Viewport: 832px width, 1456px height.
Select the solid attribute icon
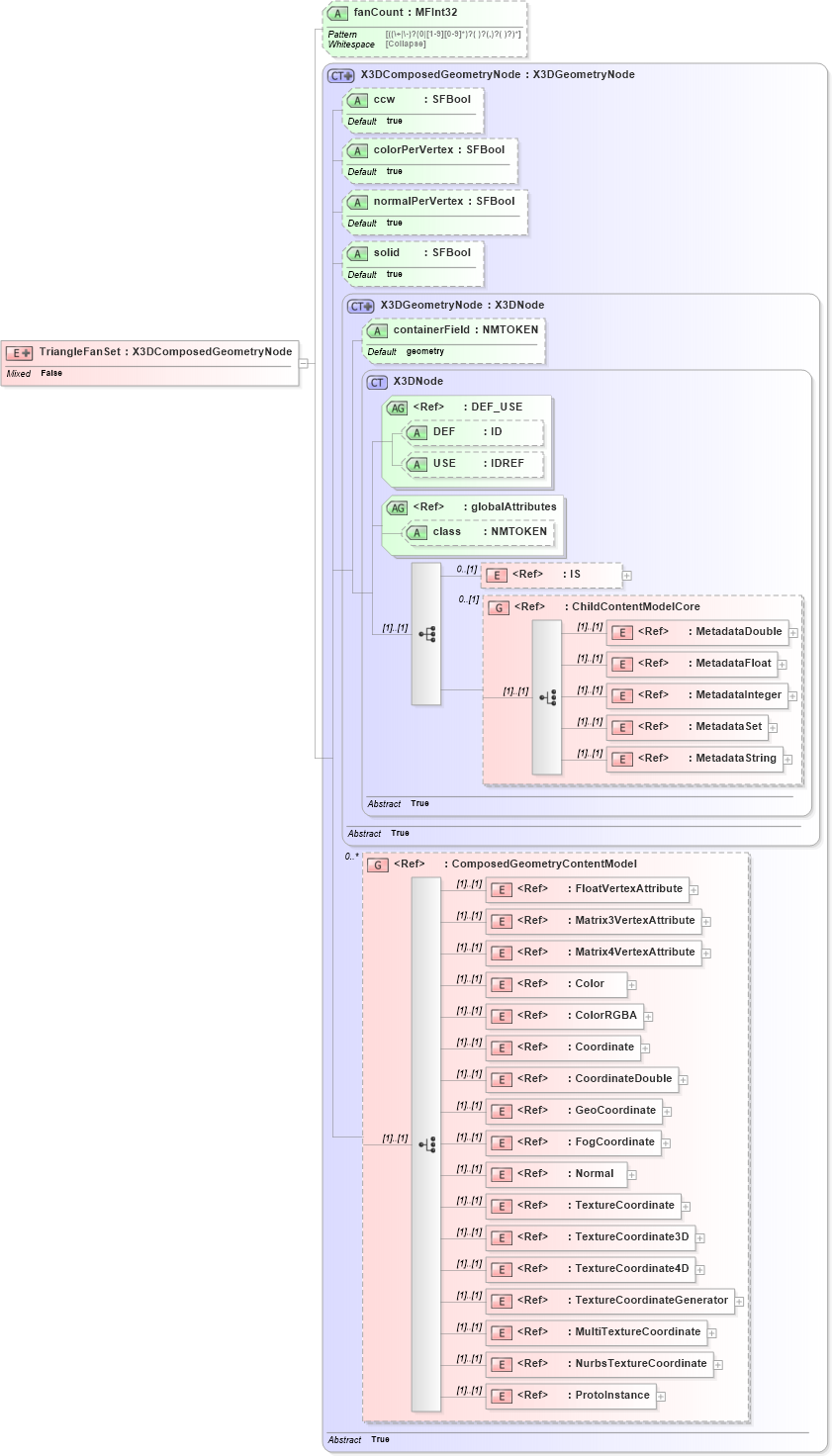pos(357,253)
